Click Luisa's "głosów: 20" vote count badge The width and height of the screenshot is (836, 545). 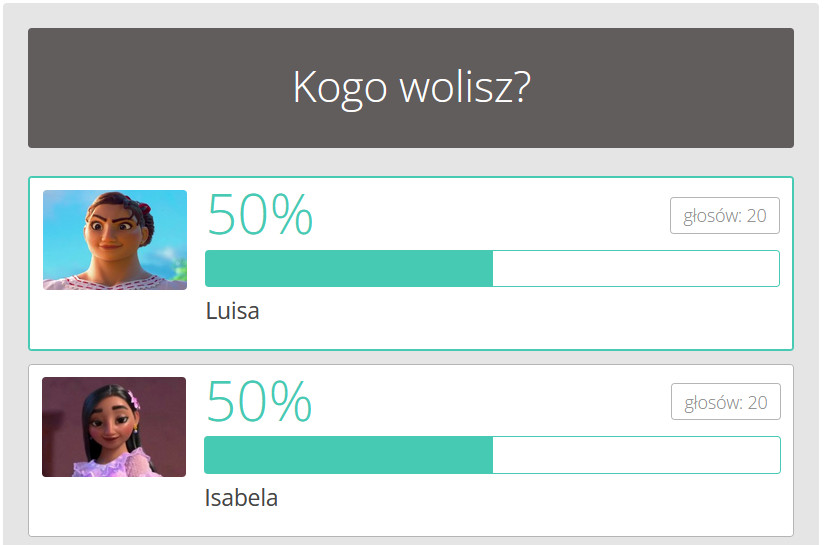coord(724,216)
